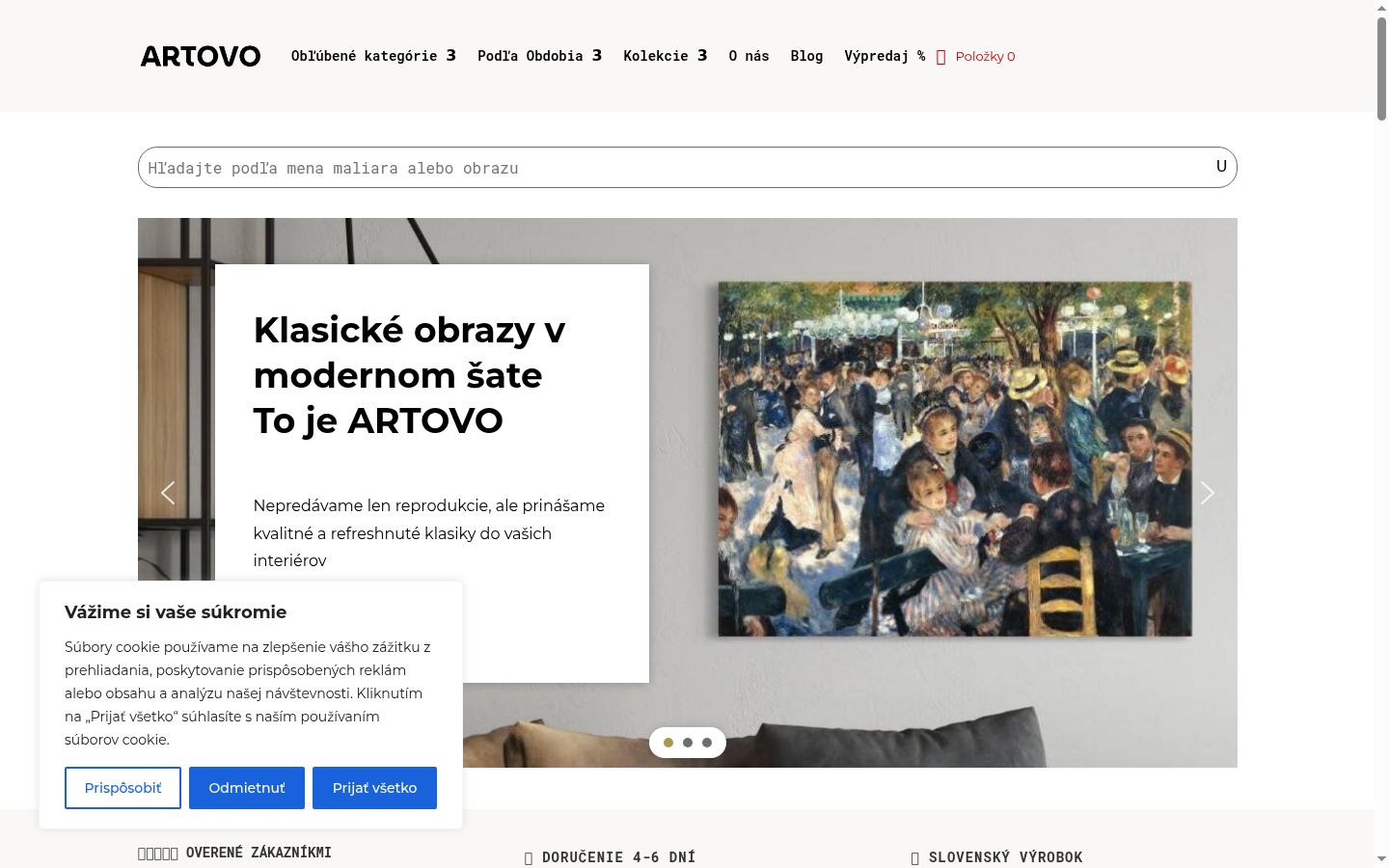The width and height of the screenshot is (1389, 868).
Task: Click the star rating icons by Overené zákazníkmi
Action: [158, 854]
